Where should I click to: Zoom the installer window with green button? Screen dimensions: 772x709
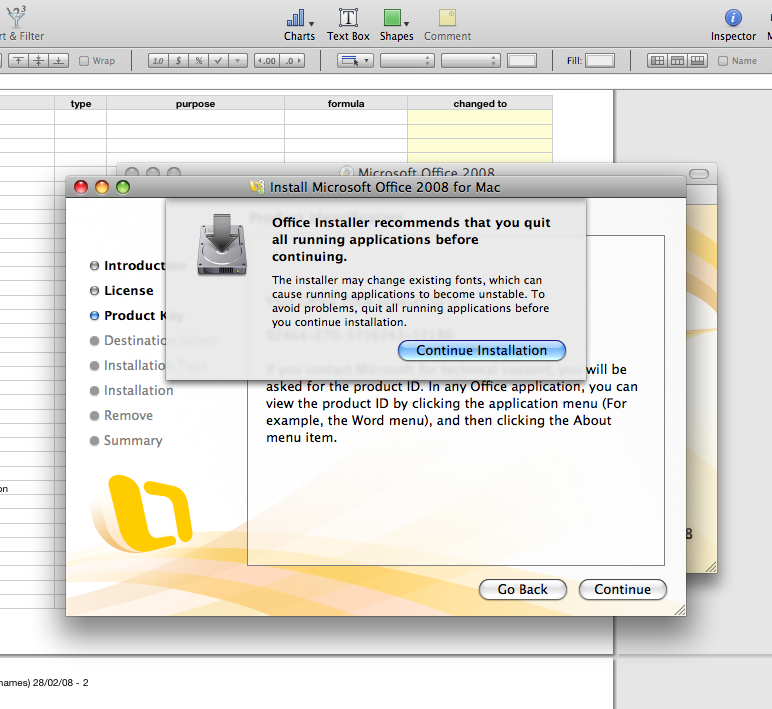pos(123,187)
